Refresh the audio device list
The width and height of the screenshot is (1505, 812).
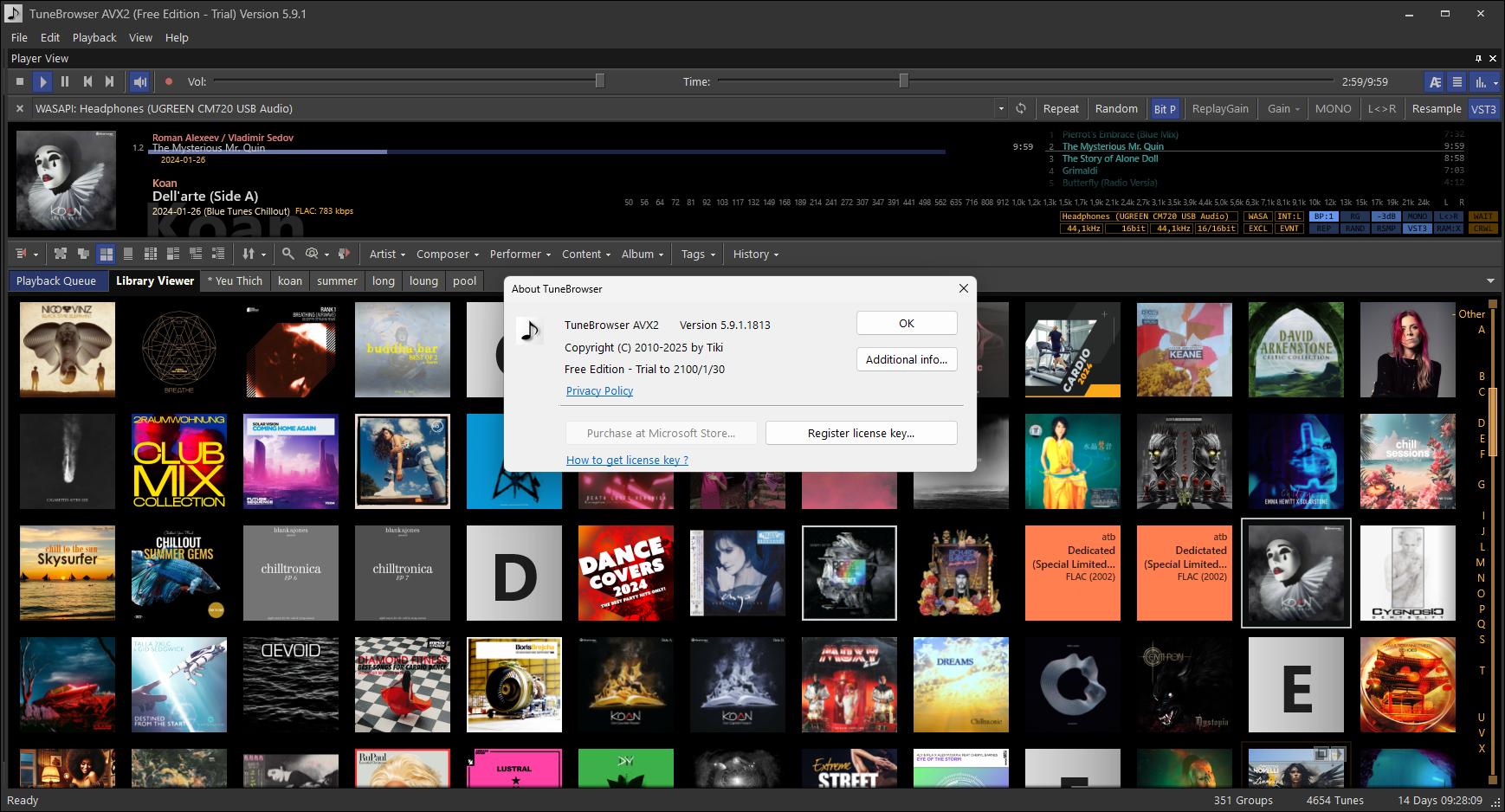(x=1021, y=108)
